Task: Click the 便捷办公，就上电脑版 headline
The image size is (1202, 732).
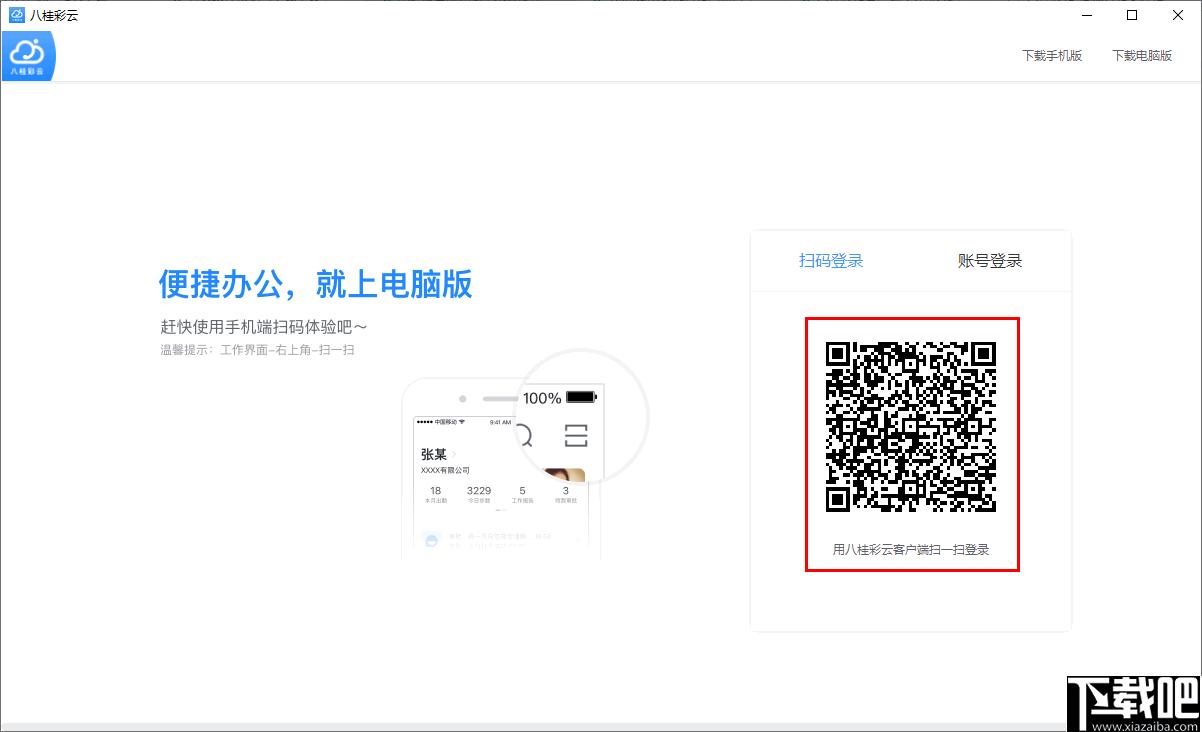Action: tap(316, 284)
